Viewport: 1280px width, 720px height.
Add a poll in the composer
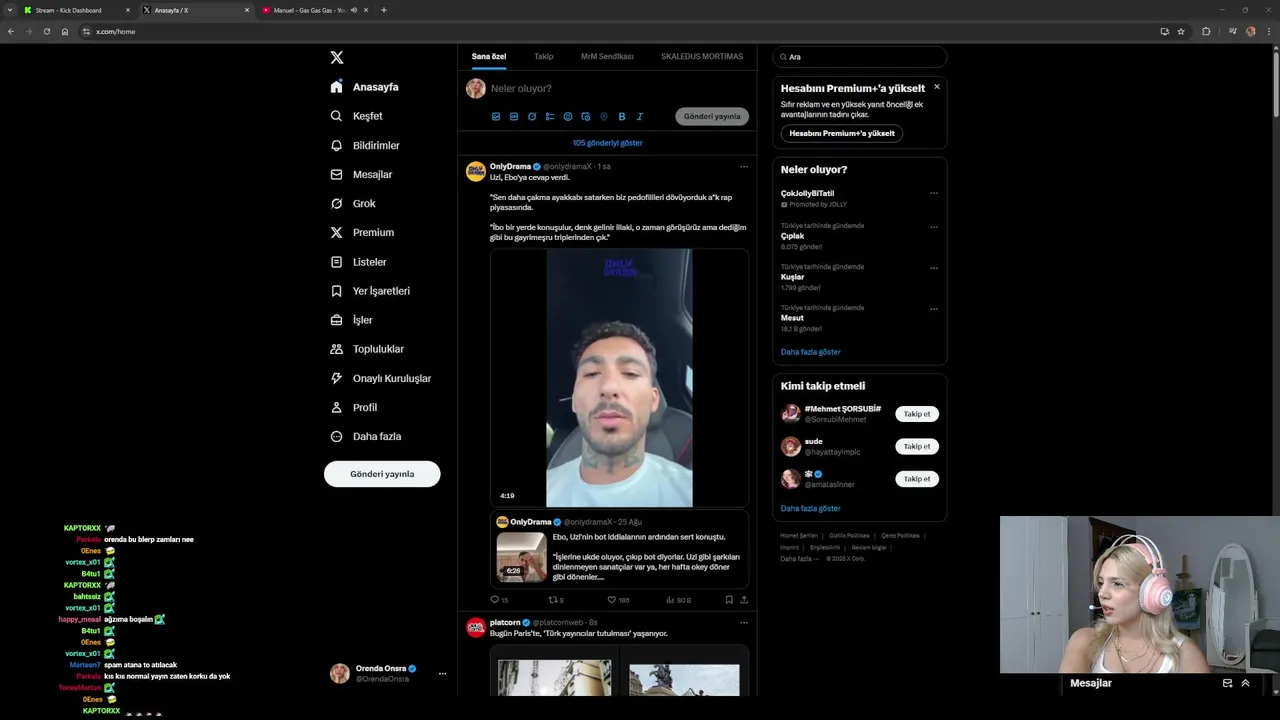(x=550, y=117)
